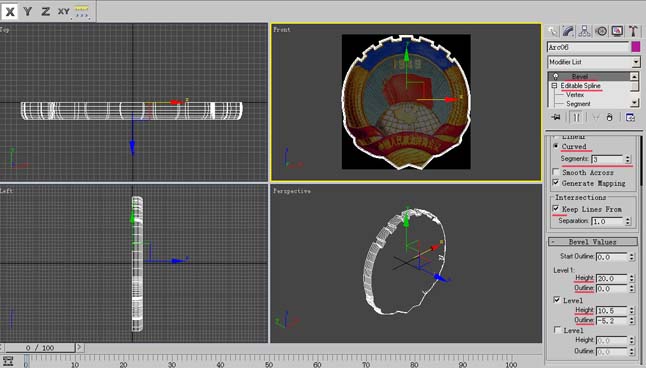Click the emblem image in Front viewport
The height and width of the screenshot is (368, 646).
coord(406,102)
